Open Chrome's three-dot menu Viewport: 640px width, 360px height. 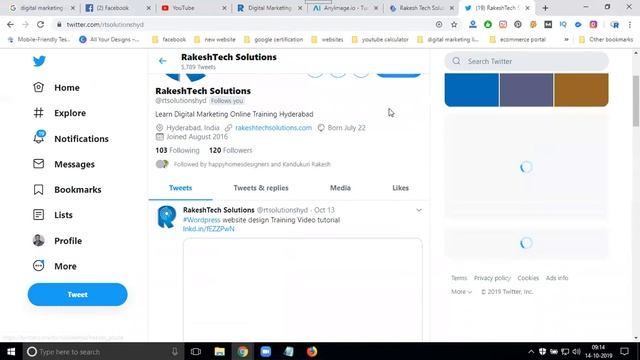pos(630,24)
